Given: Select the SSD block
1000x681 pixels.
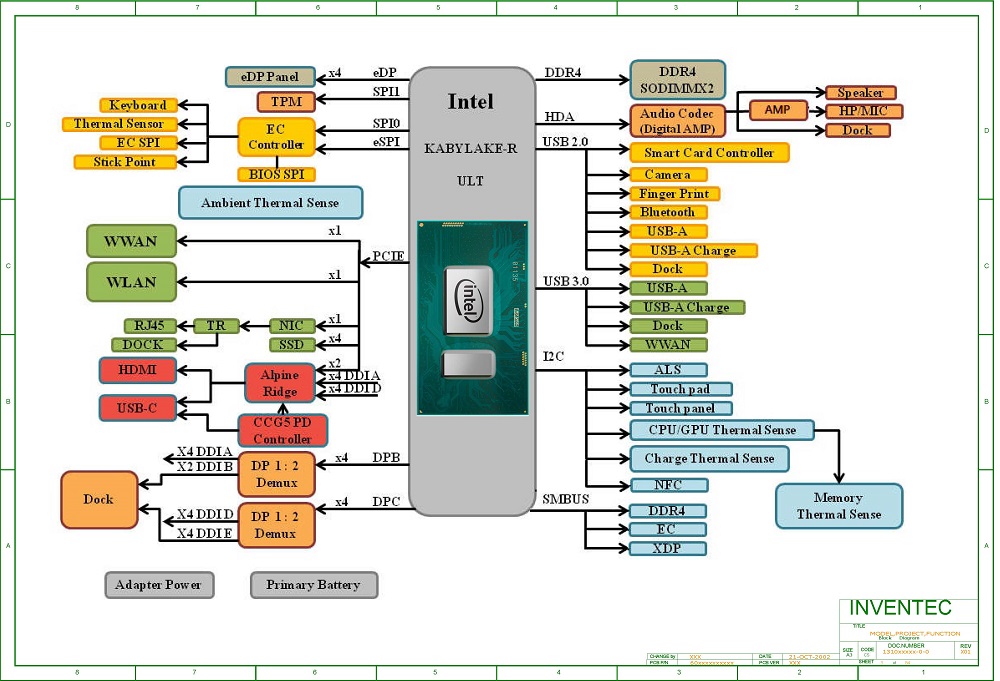Looking at the screenshot, I should click(x=291, y=345).
